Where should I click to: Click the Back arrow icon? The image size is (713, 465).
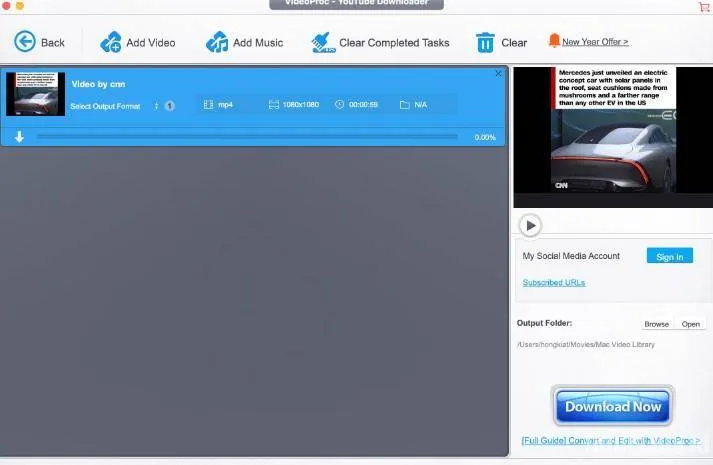(x=25, y=42)
